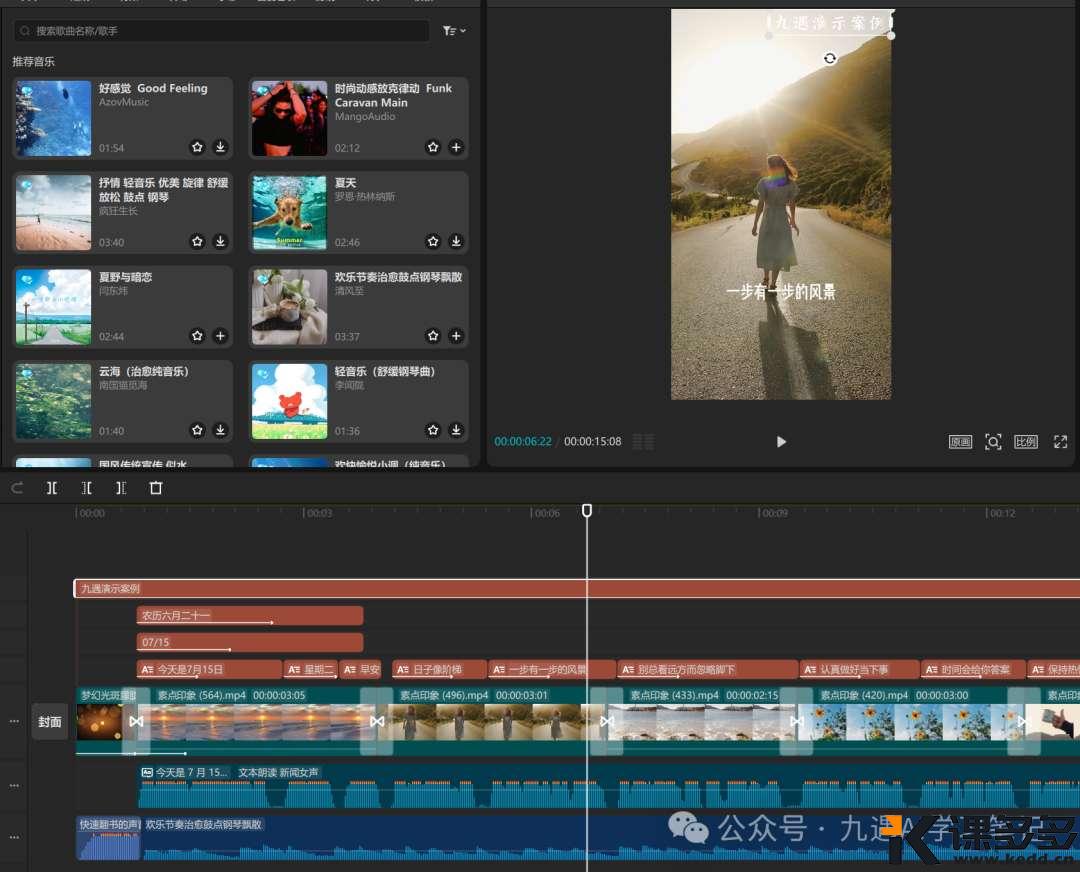
Task: Select the 认真做好当下事 subtitle clip
Action: point(860,669)
